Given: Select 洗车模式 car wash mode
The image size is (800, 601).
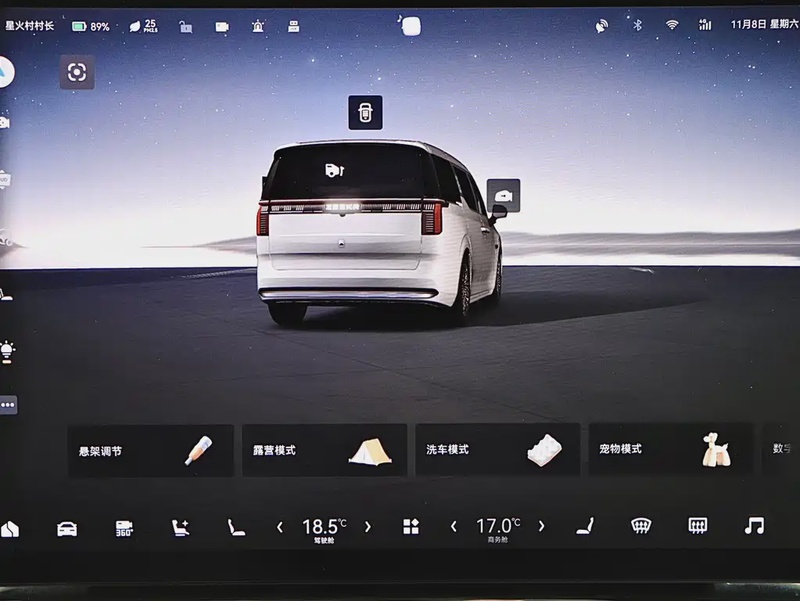Looking at the screenshot, I should [497, 450].
